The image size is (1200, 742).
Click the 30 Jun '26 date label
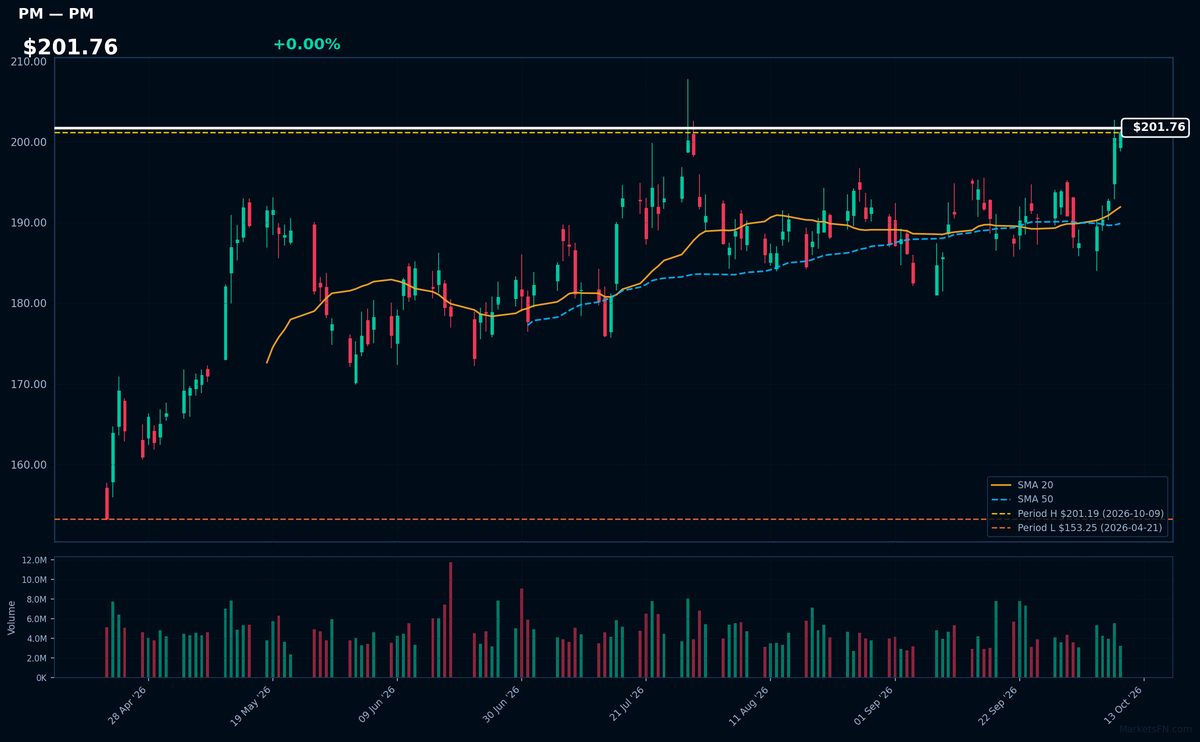pos(501,706)
